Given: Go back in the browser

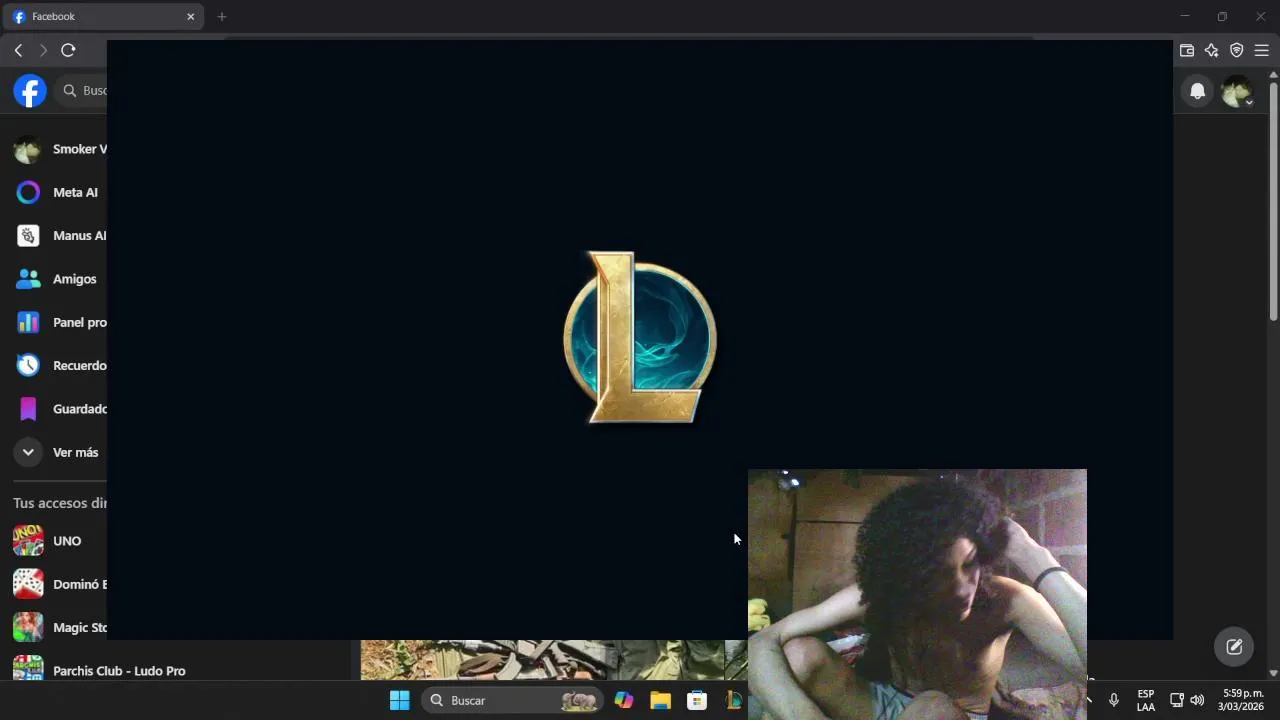Looking at the screenshot, I should pyautogui.click(x=18, y=50).
